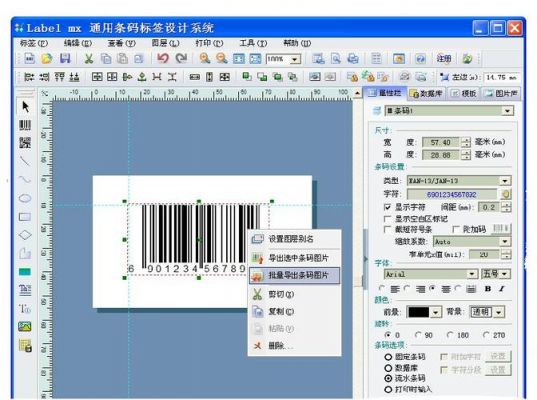Select 打印时输入 option
This screenshot has height=400, width=537.
point(388,389)
